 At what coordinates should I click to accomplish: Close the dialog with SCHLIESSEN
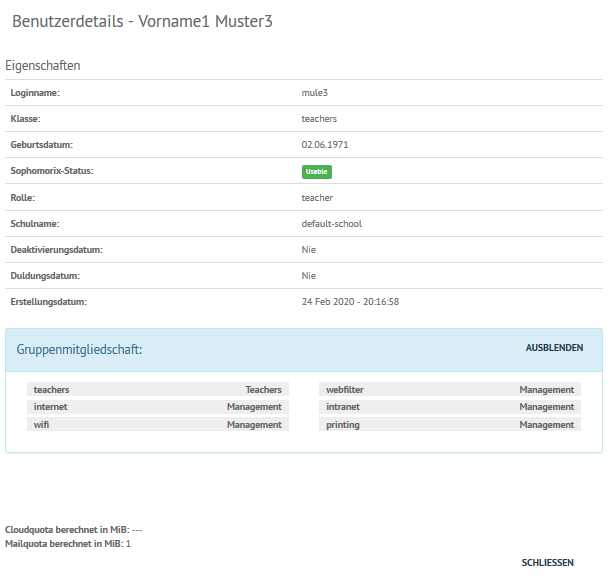[547, 563]
